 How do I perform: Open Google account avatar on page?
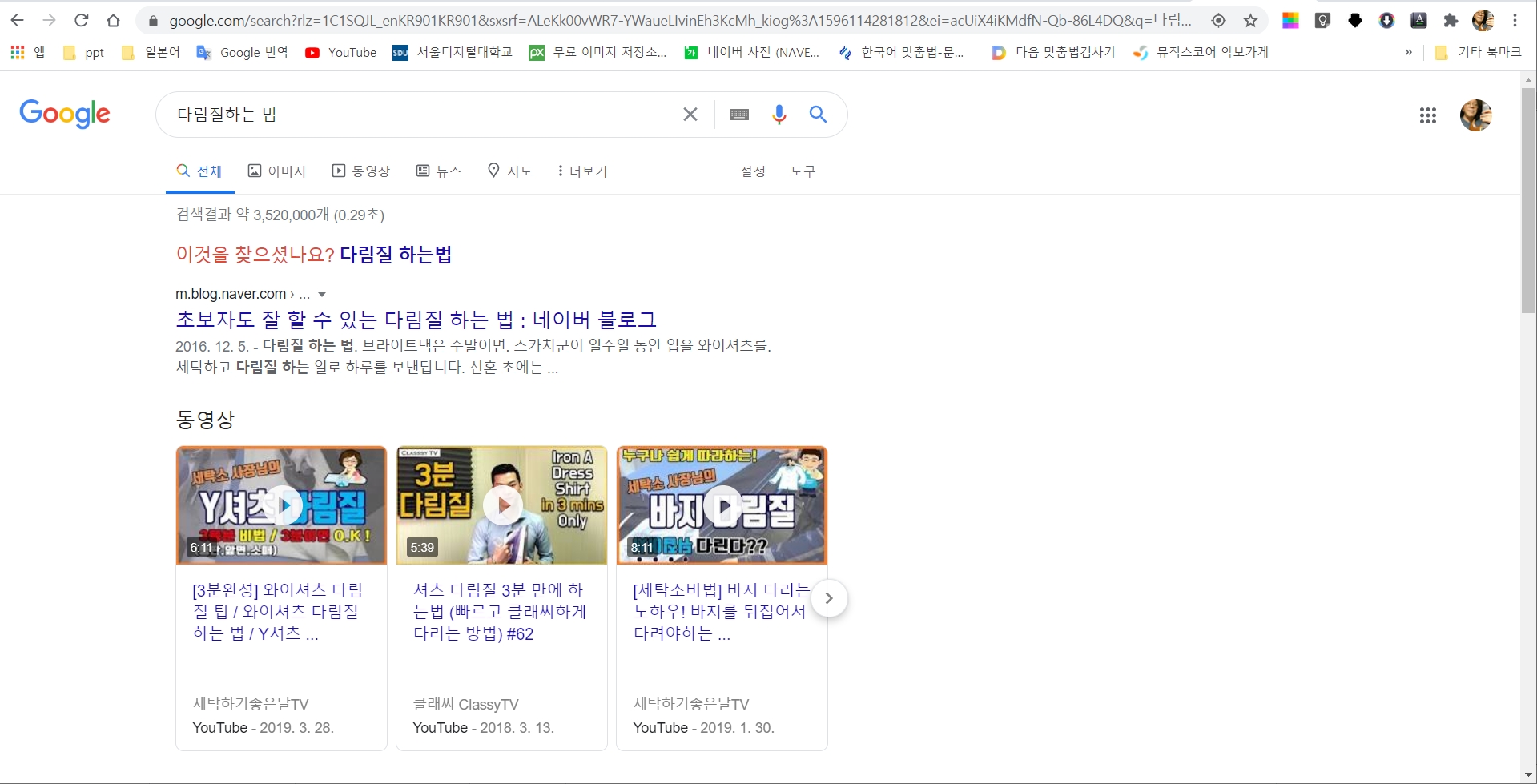click(x=1476, y=115)
